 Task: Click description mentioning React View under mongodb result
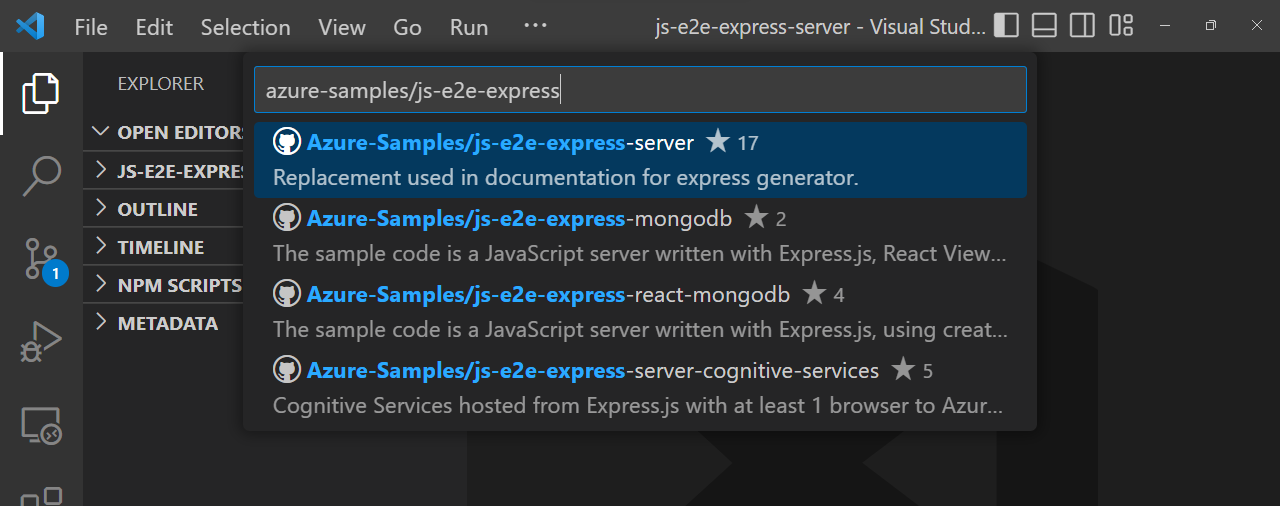pyautogui.click(x=640, y=254)
